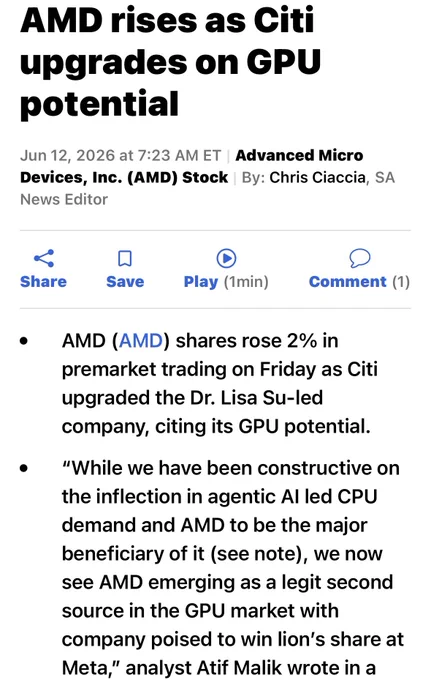Image resolution: width=431 pixels, height=680 pixels.
Task: Click the Comment text label
Action: [x=347, y=281]
